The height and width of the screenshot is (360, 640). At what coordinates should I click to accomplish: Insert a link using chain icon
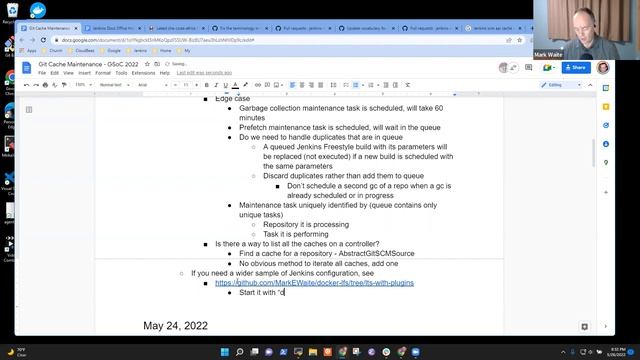[258, 85]
